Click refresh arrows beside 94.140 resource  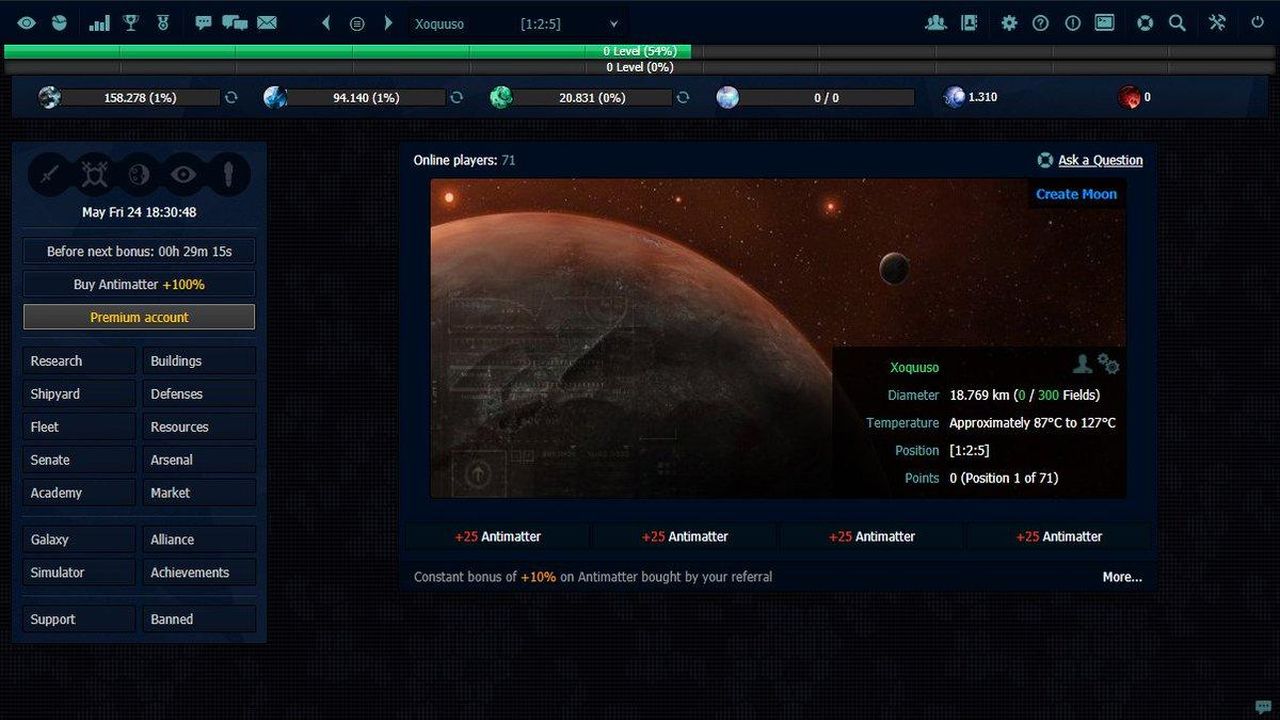(457, 97)
